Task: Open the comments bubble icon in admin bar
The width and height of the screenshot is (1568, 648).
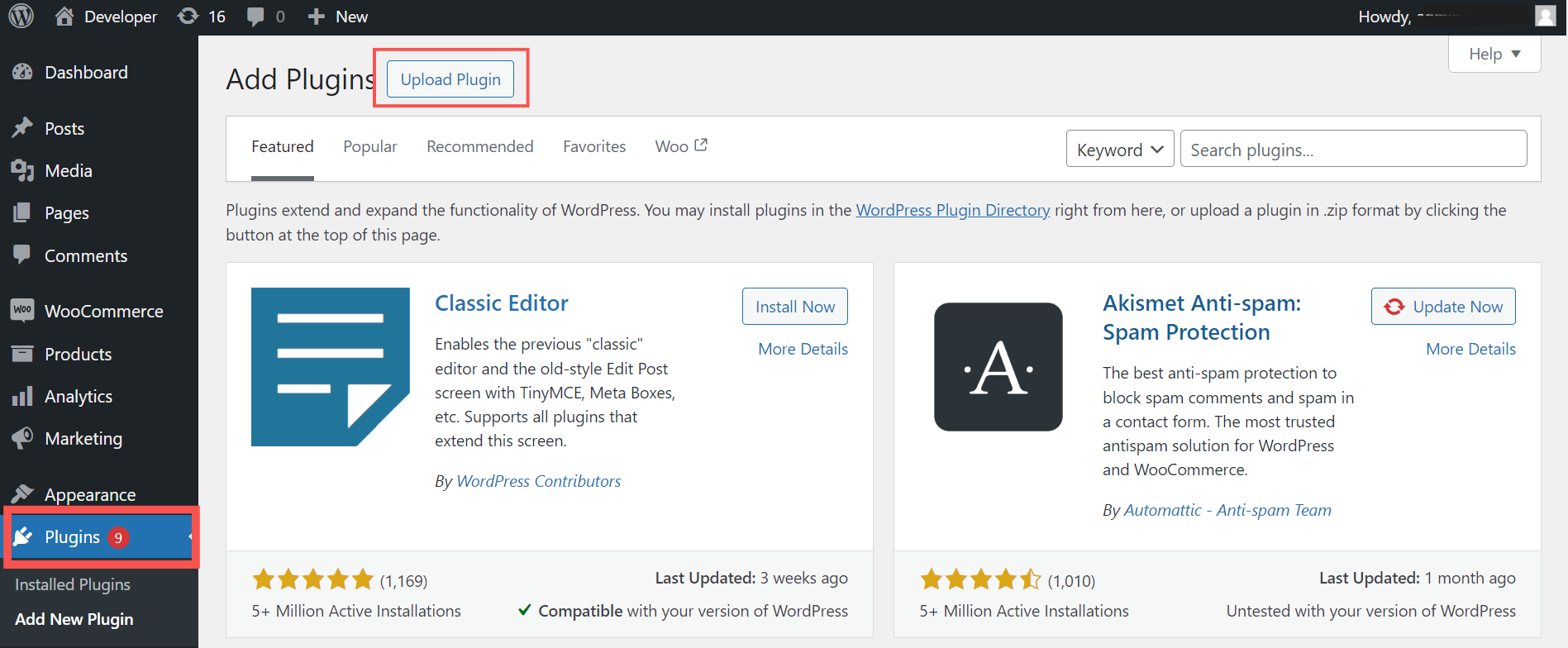Action: coord(256,17)
